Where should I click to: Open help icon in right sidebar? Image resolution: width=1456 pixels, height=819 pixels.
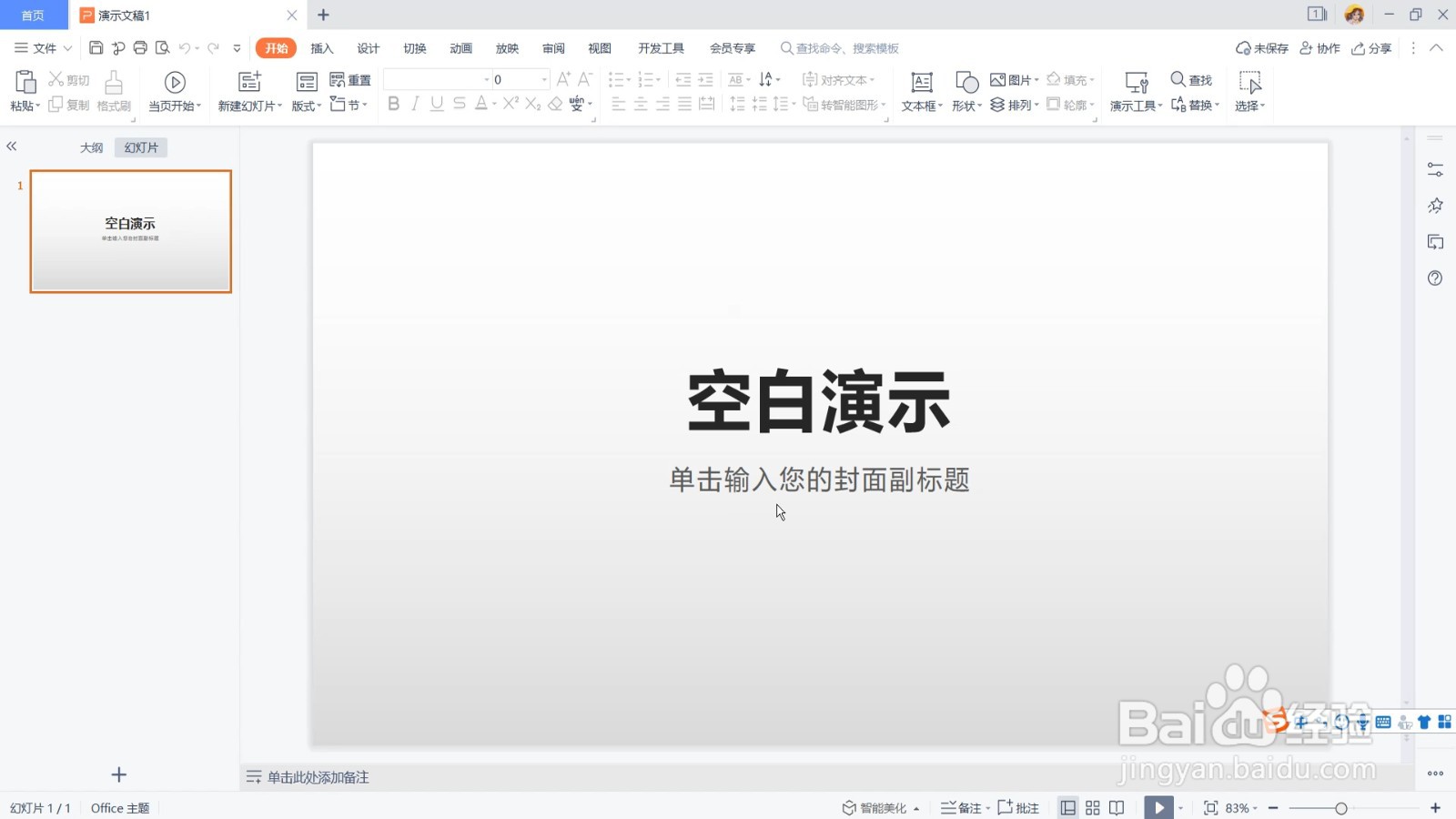[x=1435, y=278]
